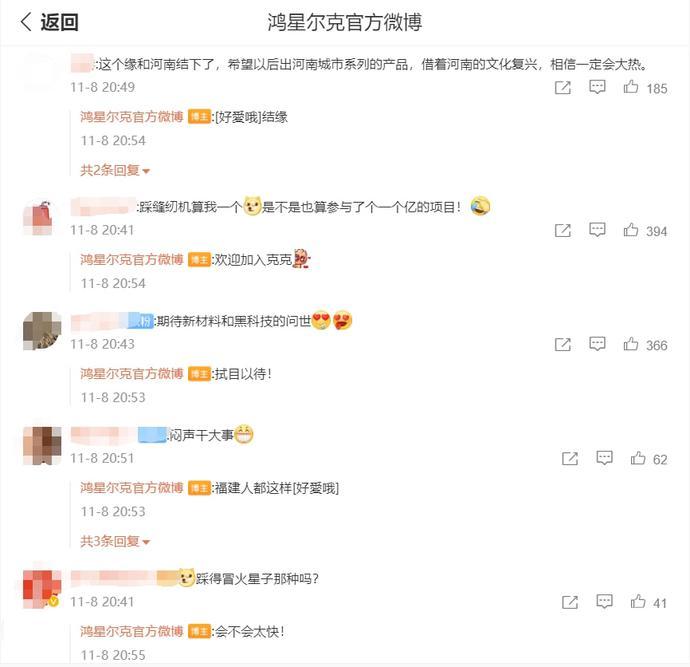Click the 返回 back button text

[59, 22]
